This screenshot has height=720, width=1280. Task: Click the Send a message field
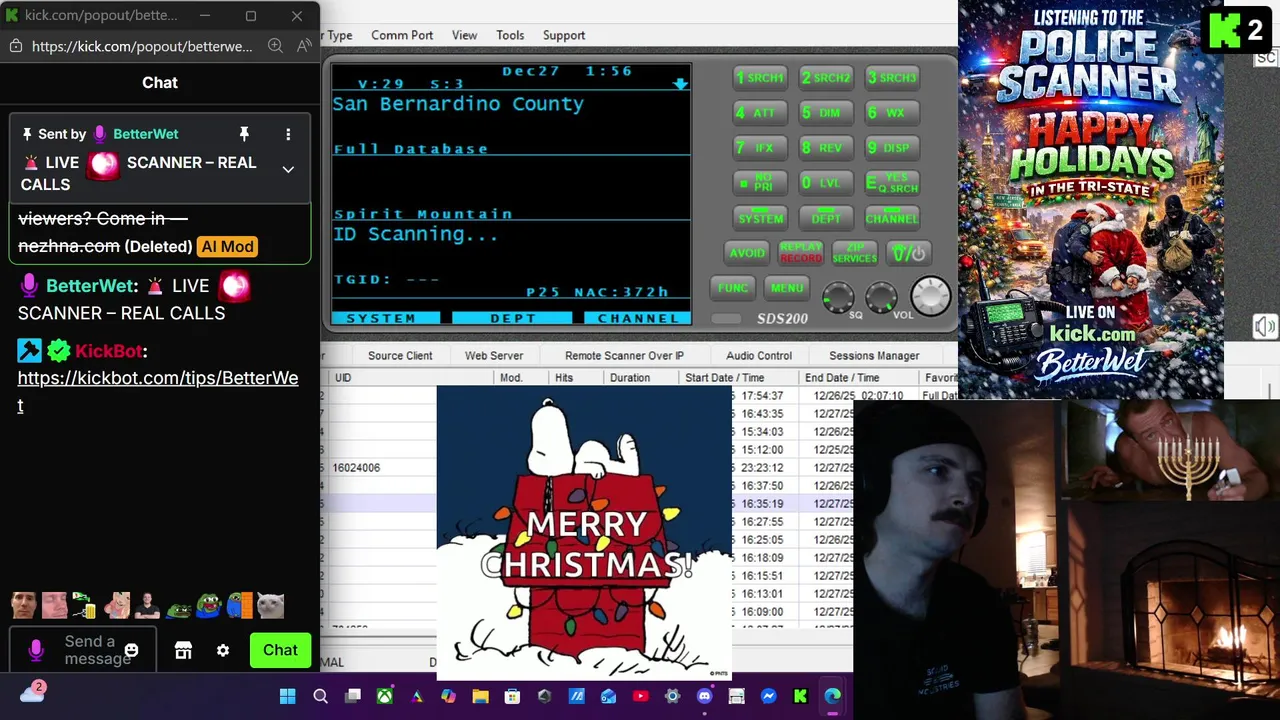[x=82, y=650]
